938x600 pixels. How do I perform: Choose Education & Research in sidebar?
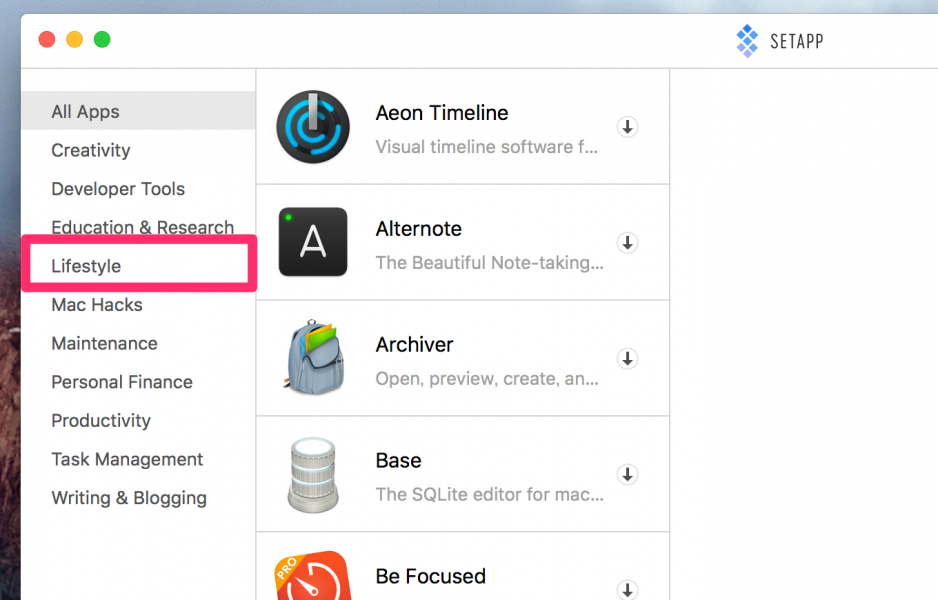point(142,227)
